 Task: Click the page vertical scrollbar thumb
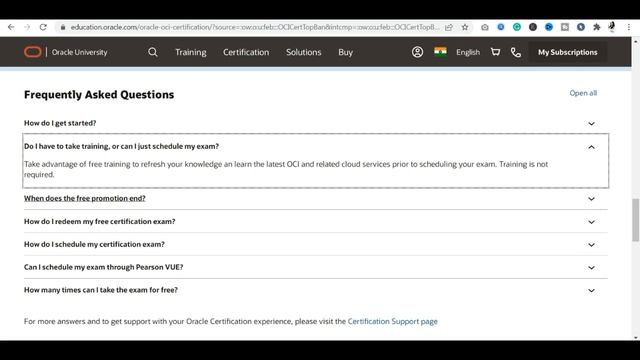tap(636, 220)
